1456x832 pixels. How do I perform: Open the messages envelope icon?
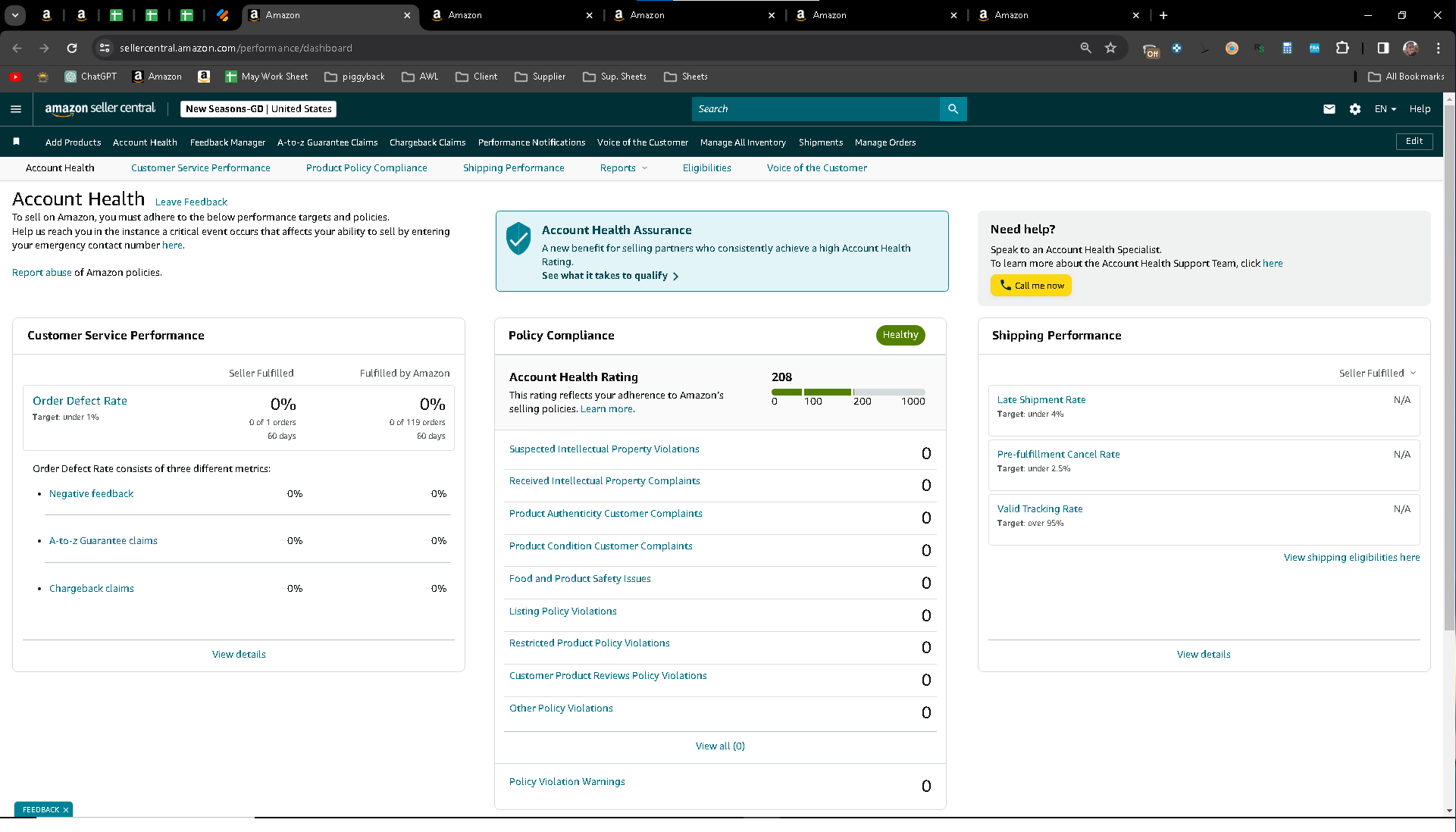point(1329,109)
